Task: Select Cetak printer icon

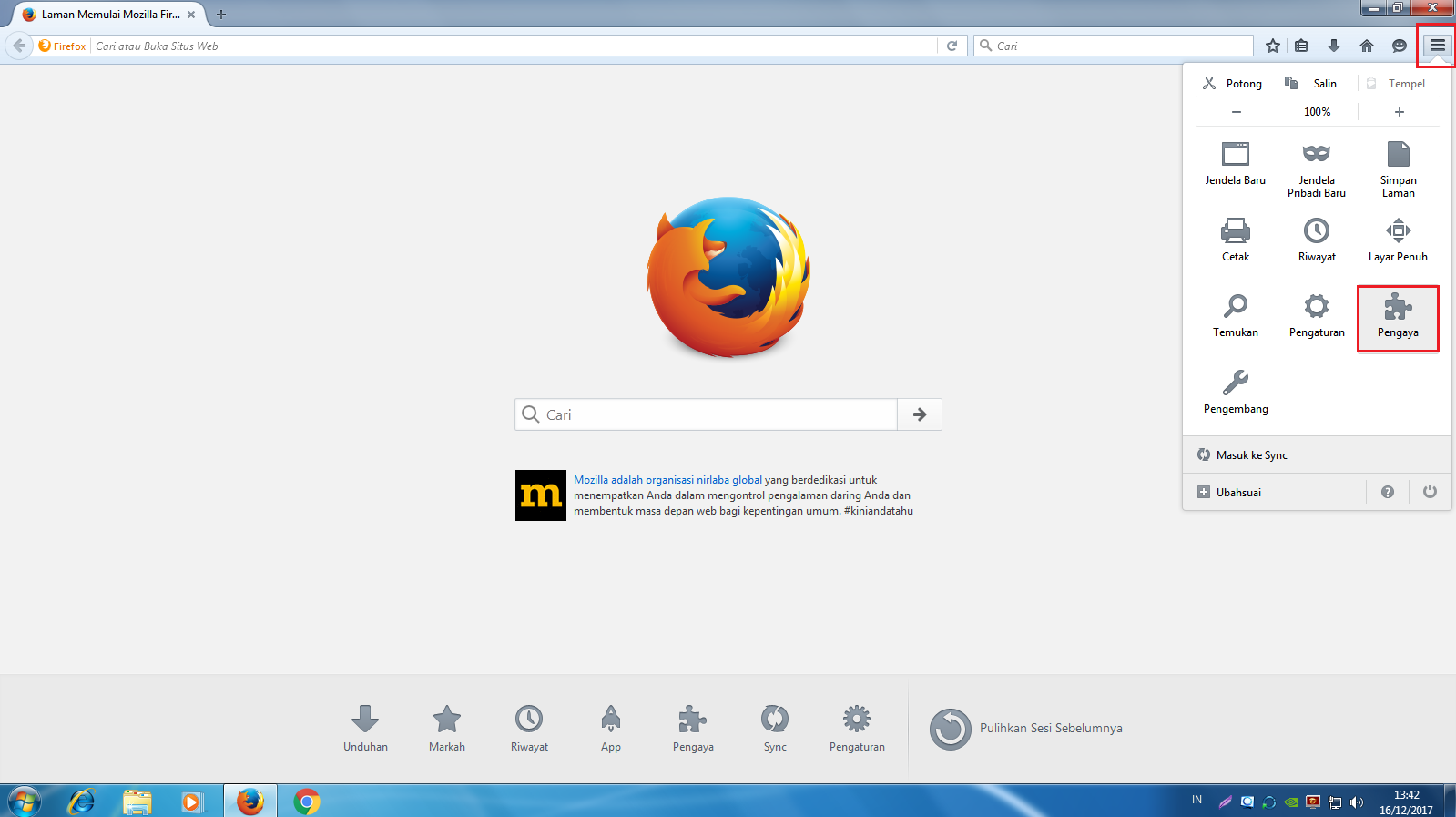Action: pos(1236,240)
